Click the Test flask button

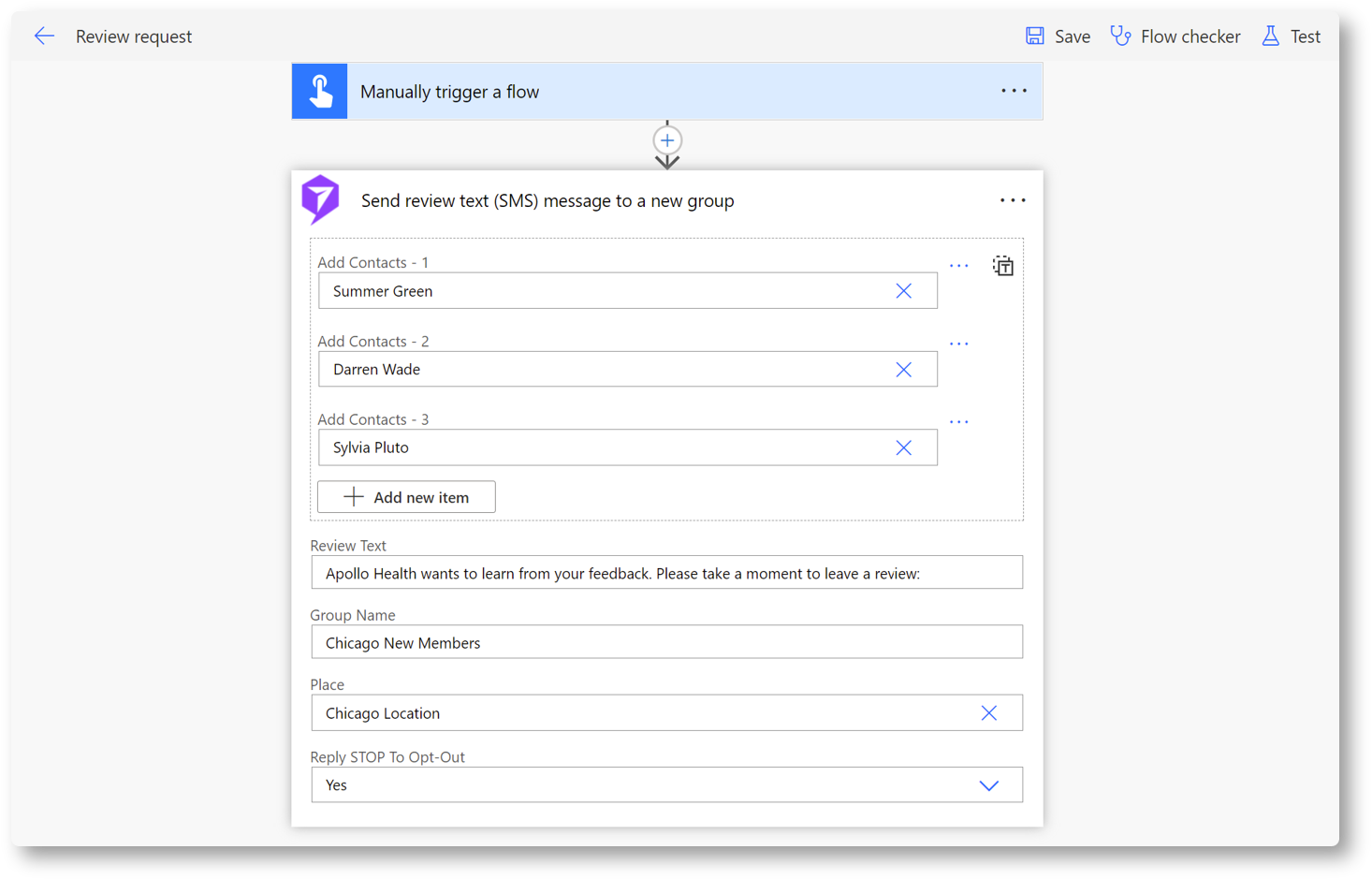coord(1291,37)
